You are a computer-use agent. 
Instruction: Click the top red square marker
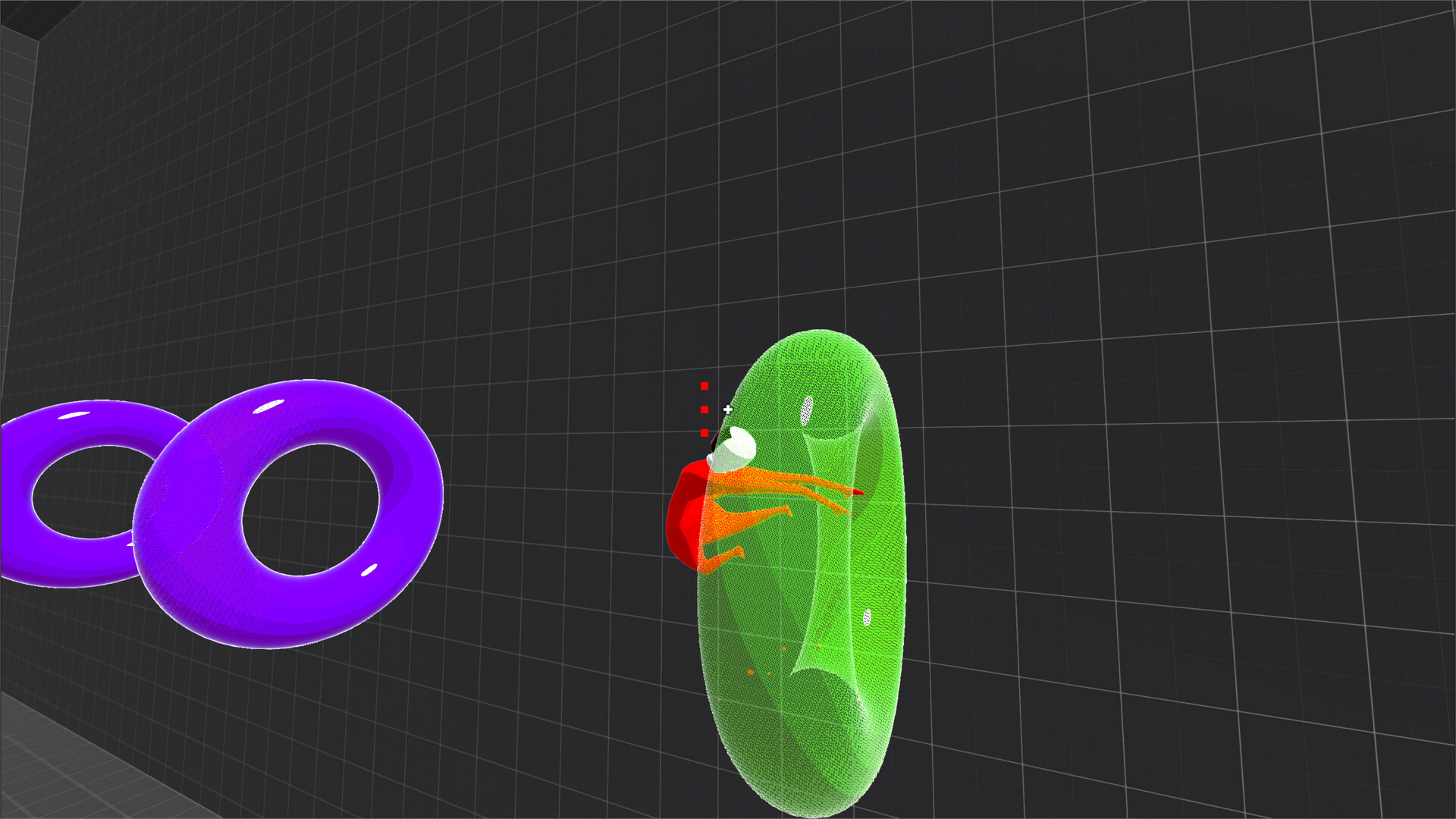[x=704, y=386]
